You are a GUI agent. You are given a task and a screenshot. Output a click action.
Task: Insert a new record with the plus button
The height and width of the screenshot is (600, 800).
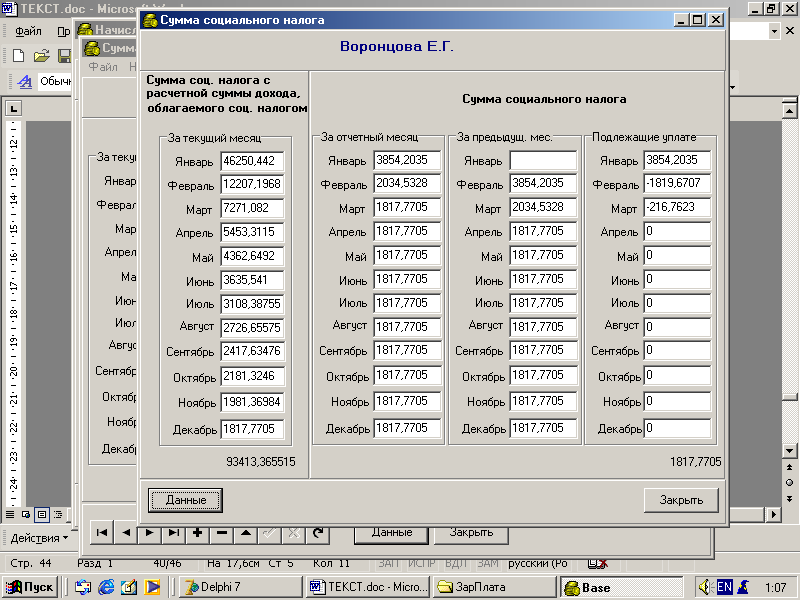click(197, 533)
